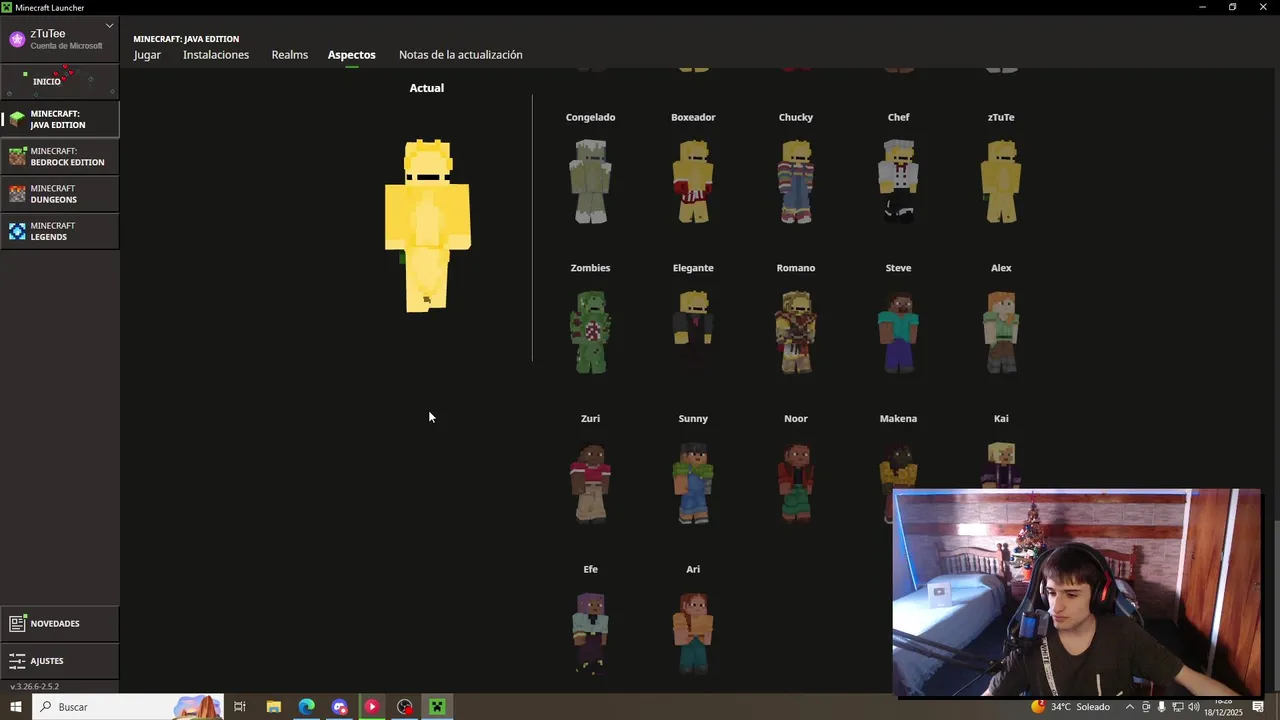Choose the Congelado skin
The width and height of the screenshot is (1280, 720).
(590, 181)
